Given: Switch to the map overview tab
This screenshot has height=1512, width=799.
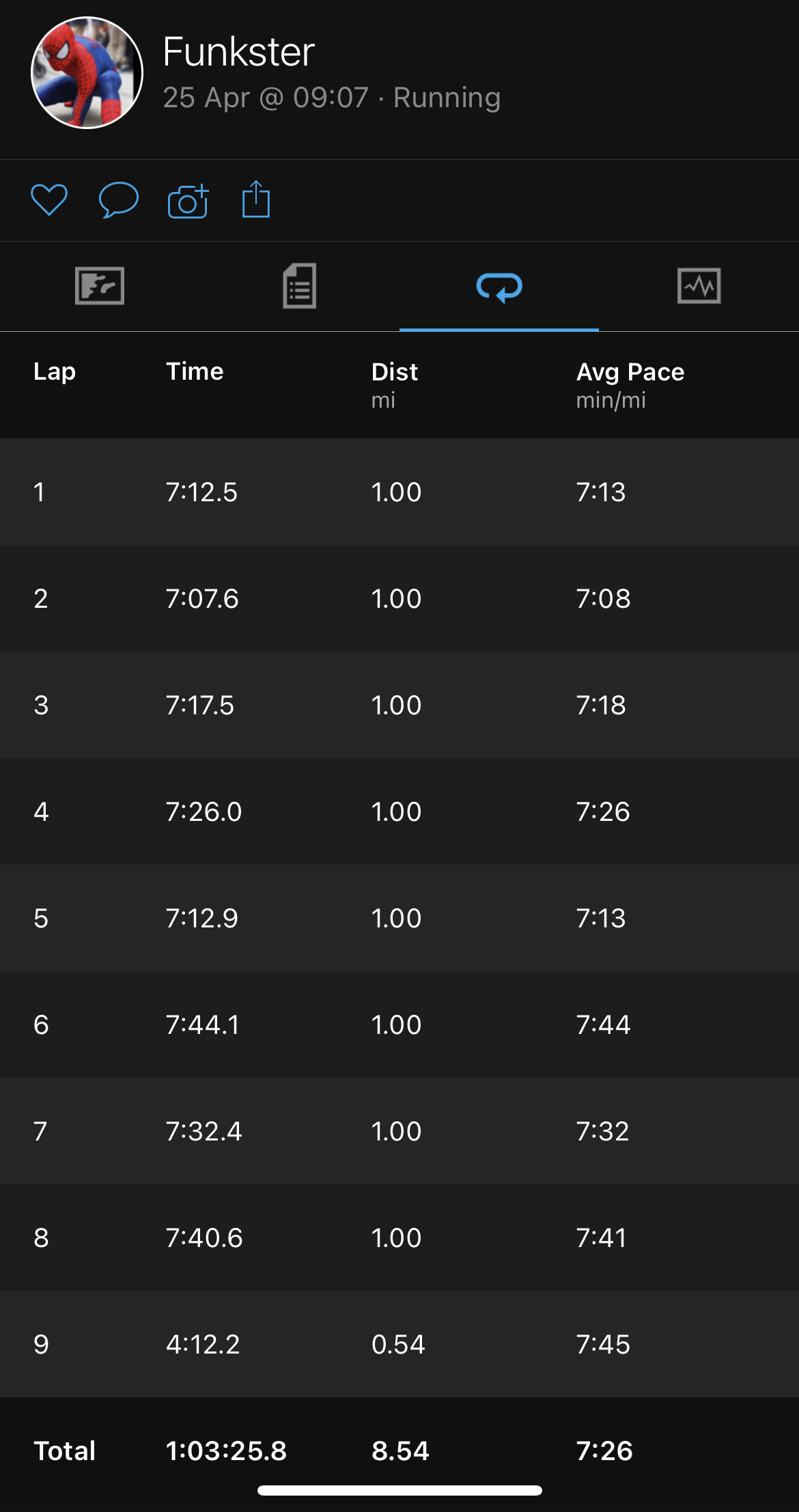Looking at the screenshot, I should 100,285.
